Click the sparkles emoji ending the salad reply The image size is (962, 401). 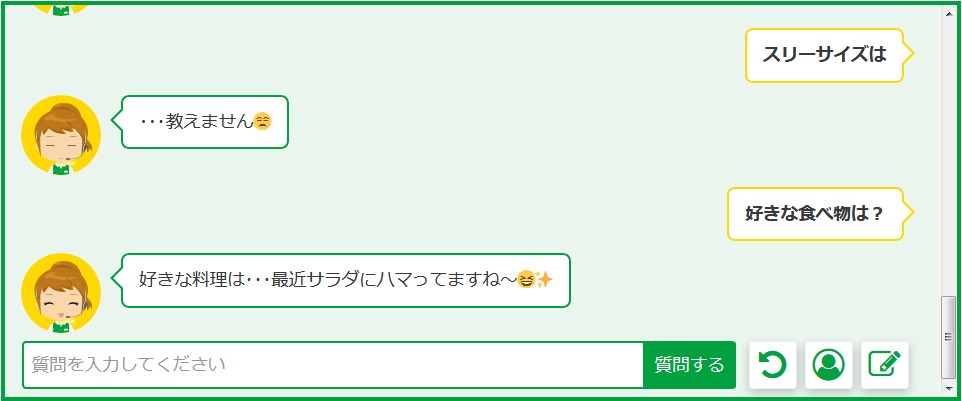pos(544,280)
